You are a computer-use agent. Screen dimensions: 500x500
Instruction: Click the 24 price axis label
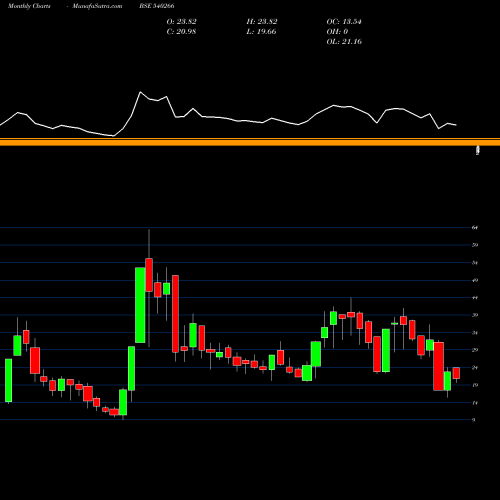[475, 368]
